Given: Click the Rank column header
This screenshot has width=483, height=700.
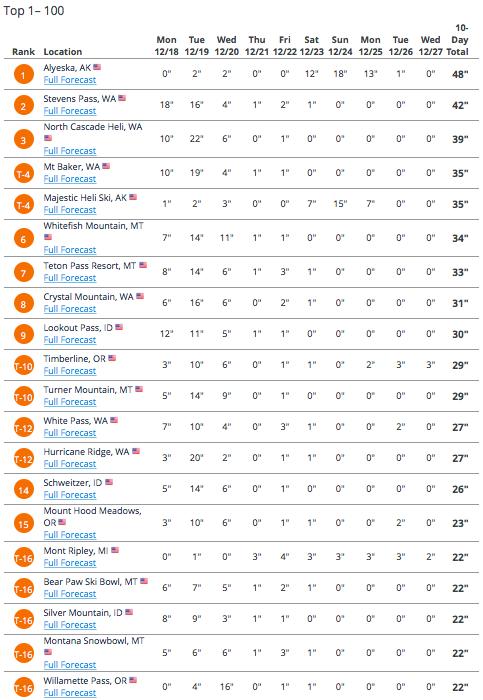Looking at the screenshot, I should click(x=23, y=52).
